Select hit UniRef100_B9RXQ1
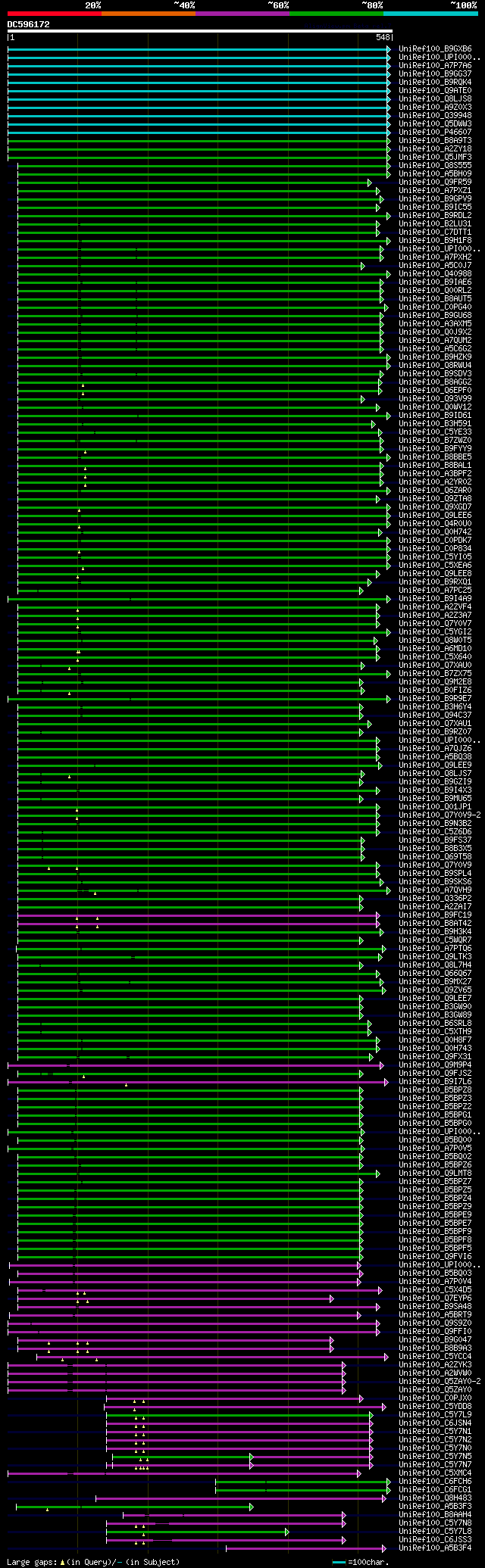The width and height of the screenshot is (485, 1568). point(435,582)
